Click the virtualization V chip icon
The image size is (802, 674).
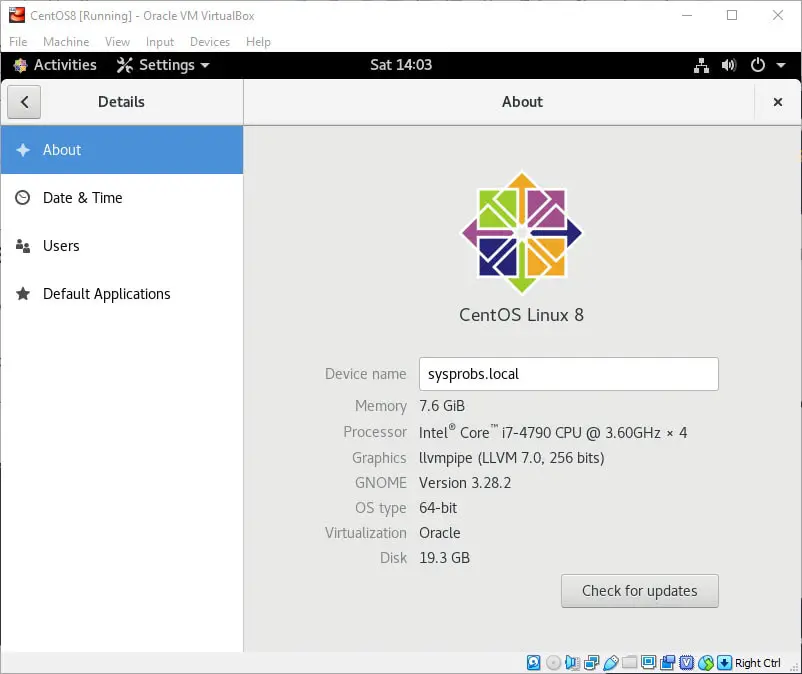click(686, 663)
